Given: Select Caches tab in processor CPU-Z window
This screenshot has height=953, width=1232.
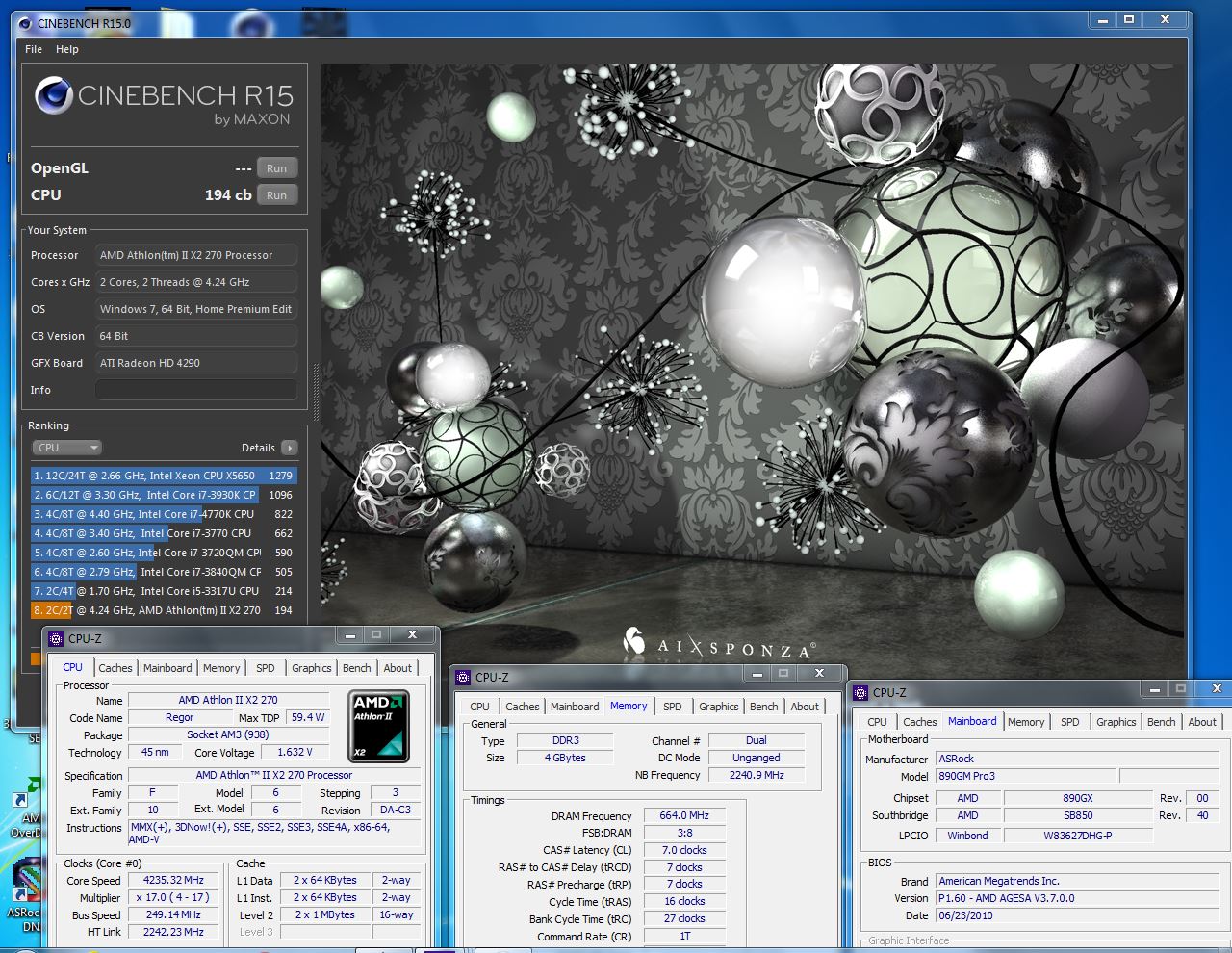Looking at the screenshot, I should 115,668.
